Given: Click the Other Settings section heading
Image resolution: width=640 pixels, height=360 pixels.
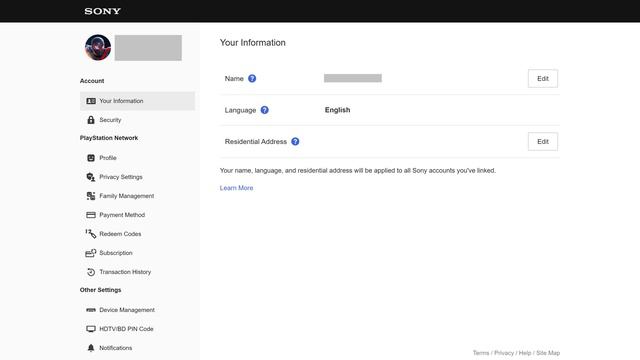Looking at the screenshot, I should (100, 290).
